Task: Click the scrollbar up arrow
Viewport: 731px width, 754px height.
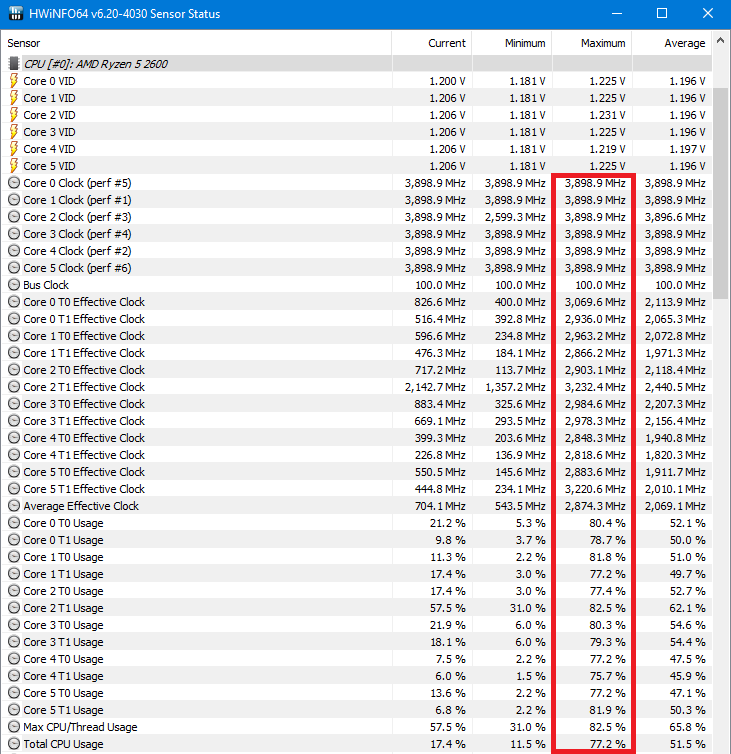Action: [x=720, y=41]
